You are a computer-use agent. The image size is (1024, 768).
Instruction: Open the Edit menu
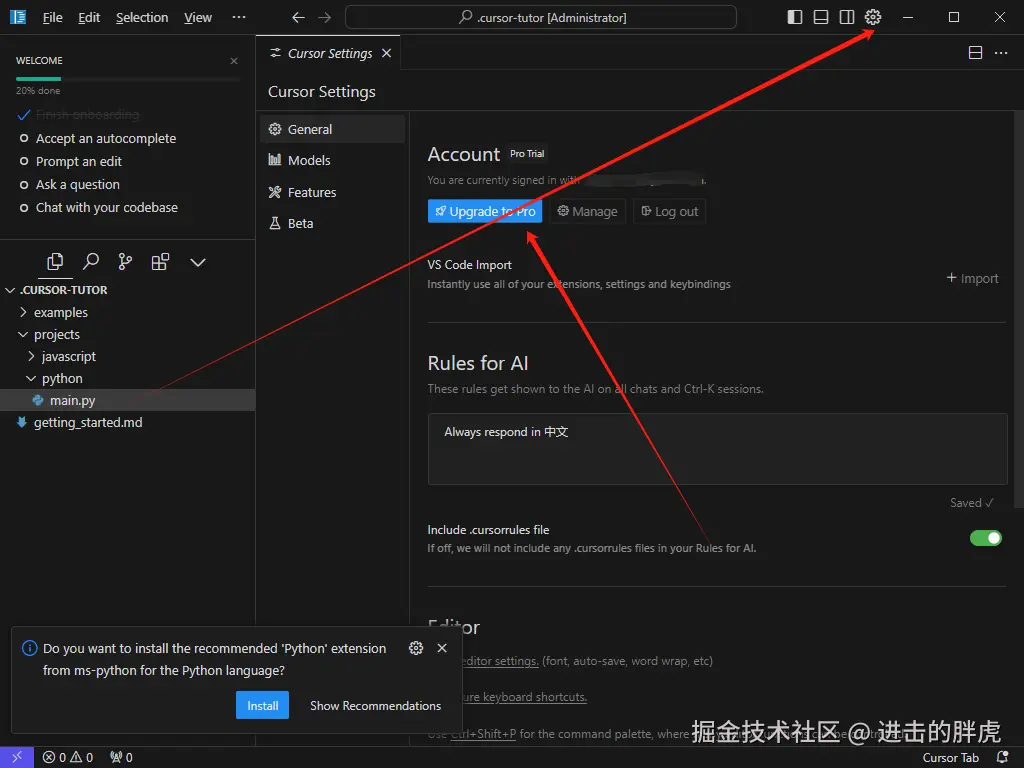coord(89,18)
